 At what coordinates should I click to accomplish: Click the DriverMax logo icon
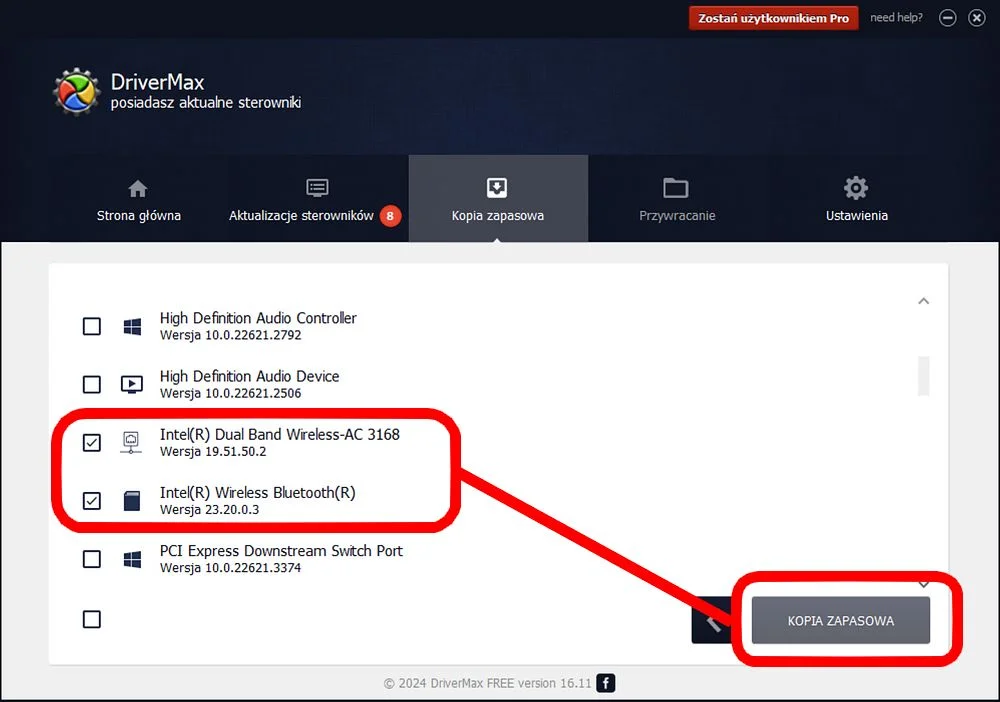pos(77,92)
